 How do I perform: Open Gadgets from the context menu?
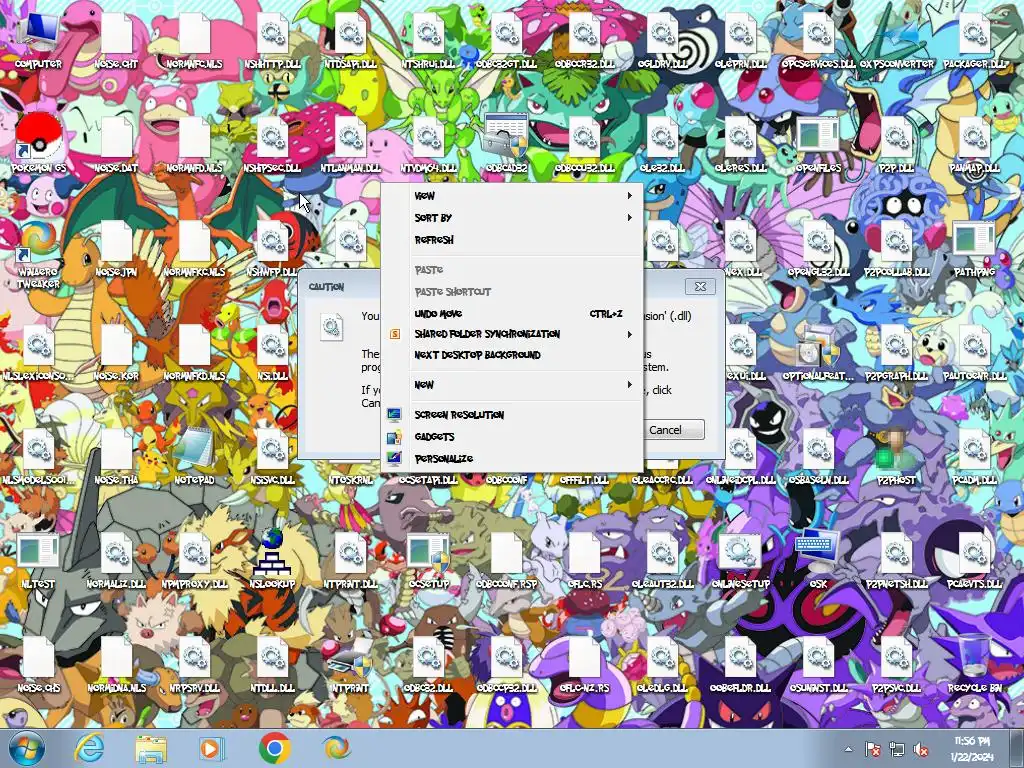[512, 437]
